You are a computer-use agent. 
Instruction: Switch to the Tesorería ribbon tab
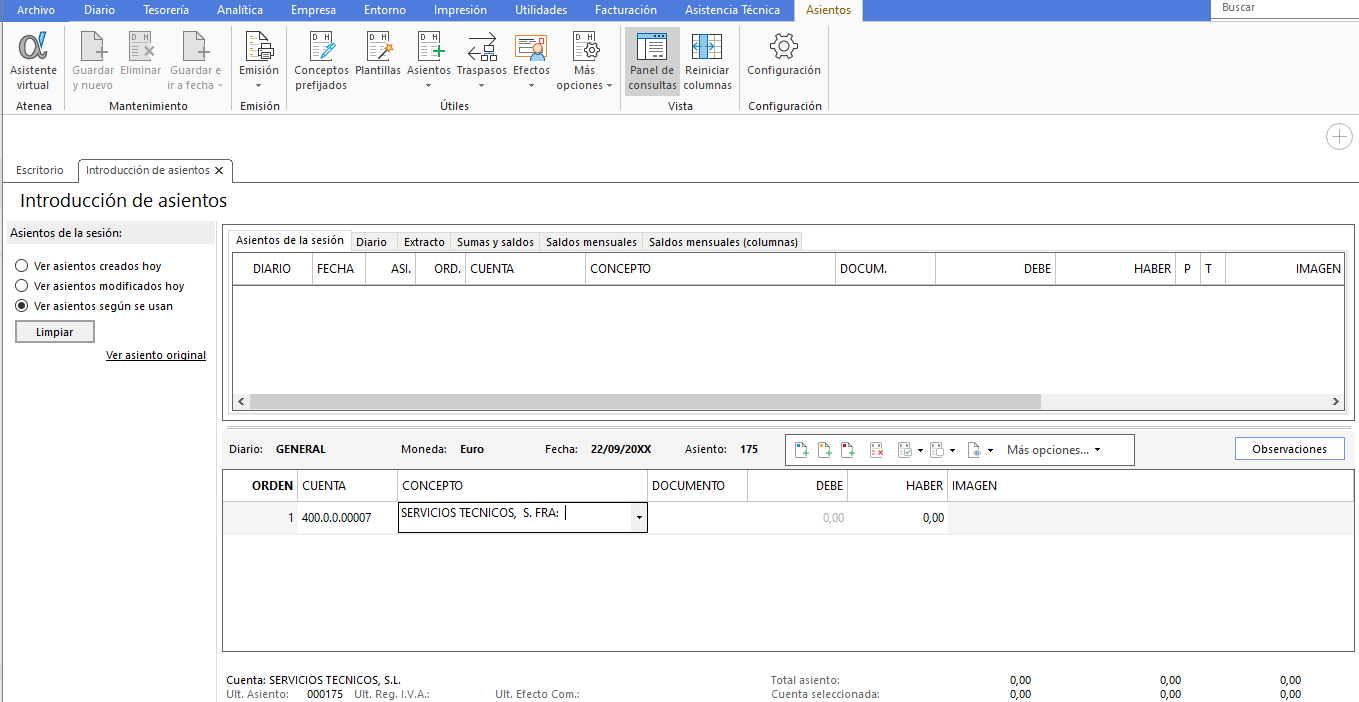(x=165, y=10)
